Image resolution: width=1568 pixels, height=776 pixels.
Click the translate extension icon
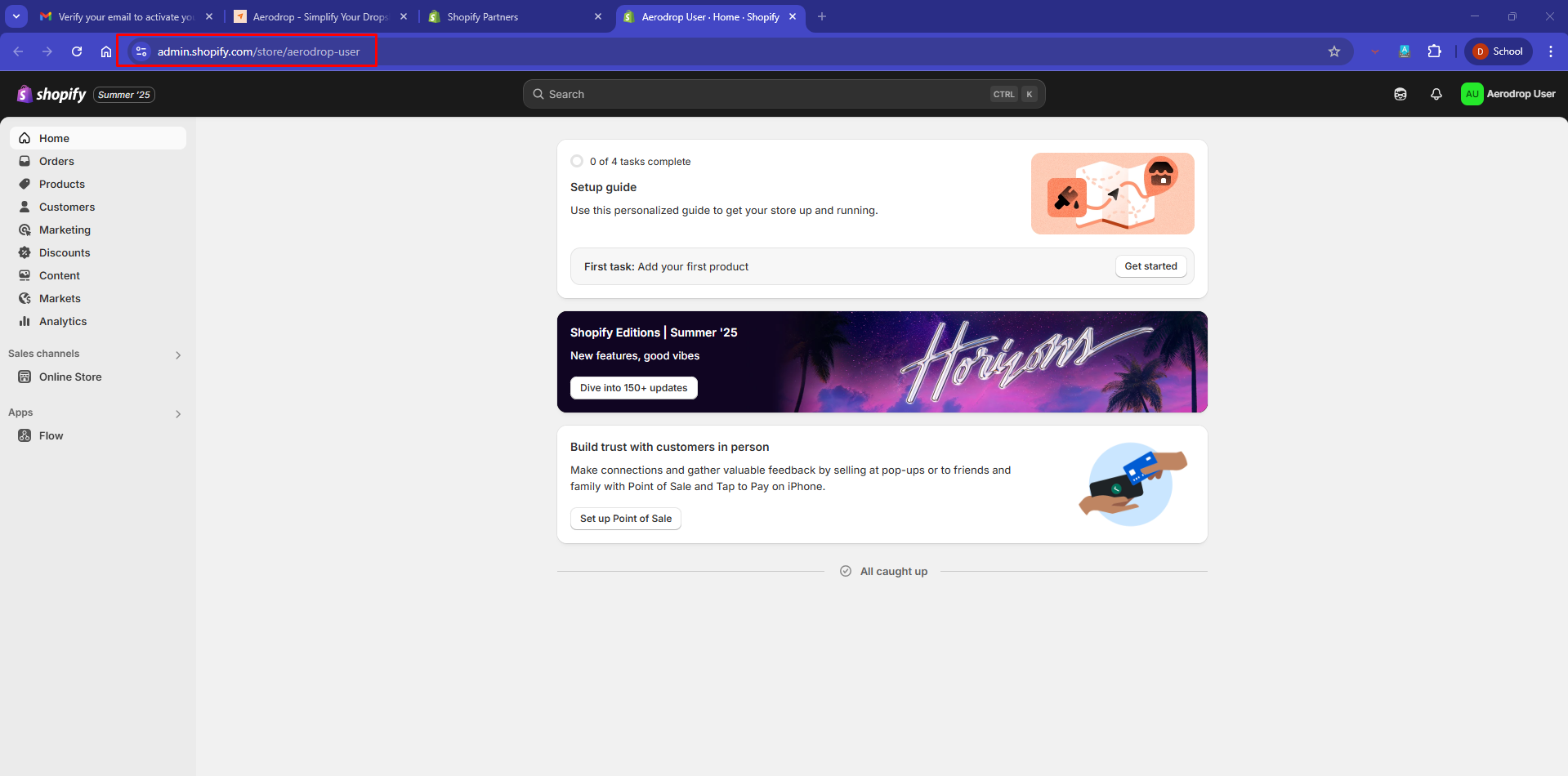tap(1405, 51)
